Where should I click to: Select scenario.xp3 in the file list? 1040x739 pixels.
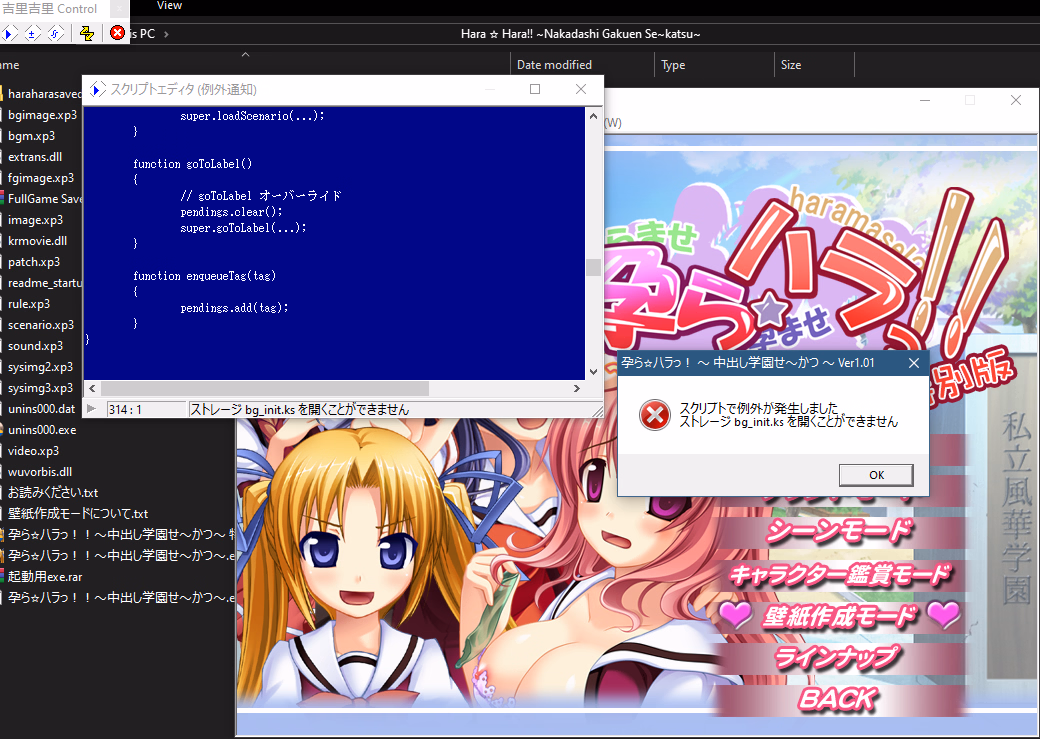click(x=41, y=324)
